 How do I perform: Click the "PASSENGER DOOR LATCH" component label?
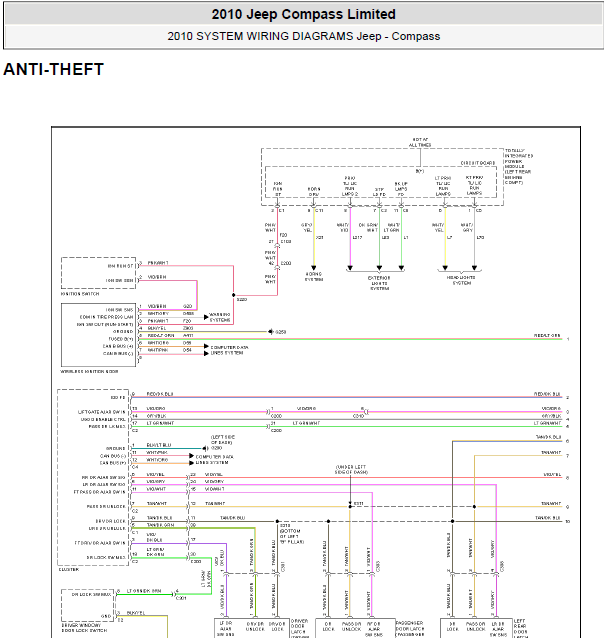tap(410, 629)
